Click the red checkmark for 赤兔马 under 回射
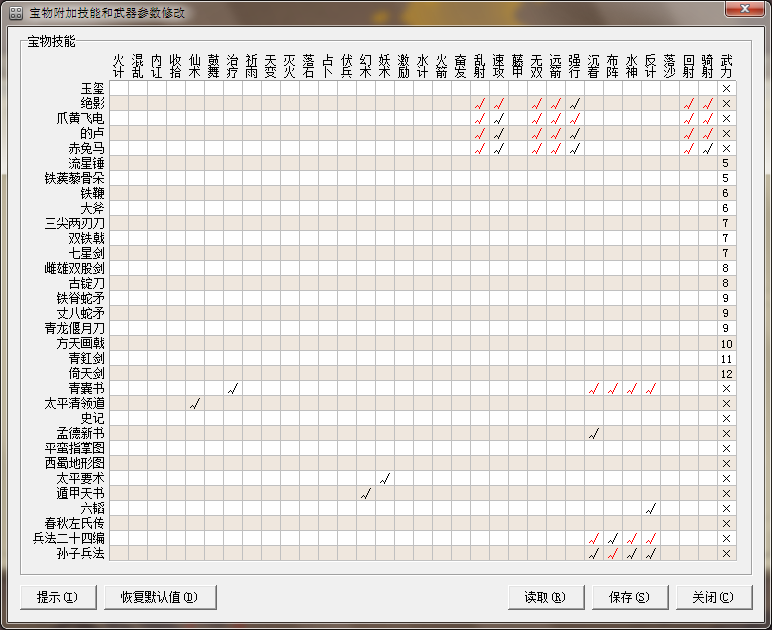Image resolution: width=772 pixels, height=630 pixels. click(x=689, y=148)
